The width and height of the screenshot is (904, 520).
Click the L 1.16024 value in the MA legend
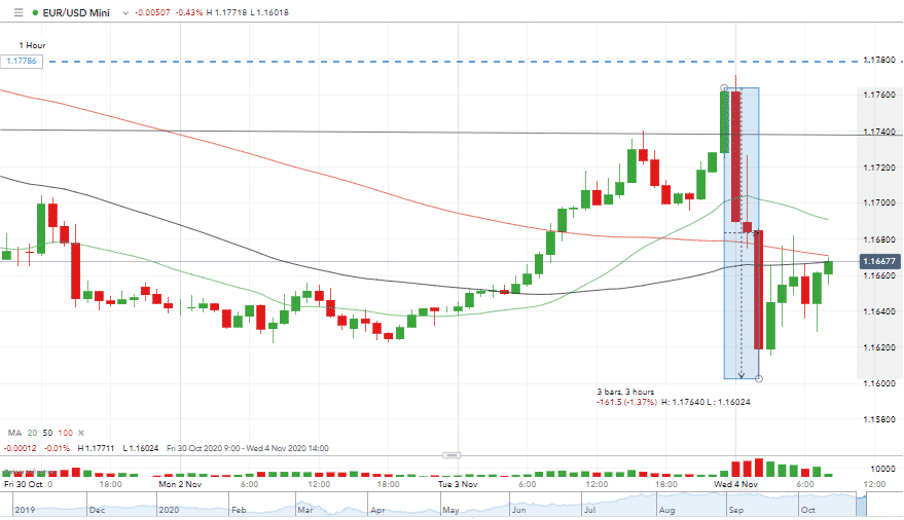[x=141, y=448]
